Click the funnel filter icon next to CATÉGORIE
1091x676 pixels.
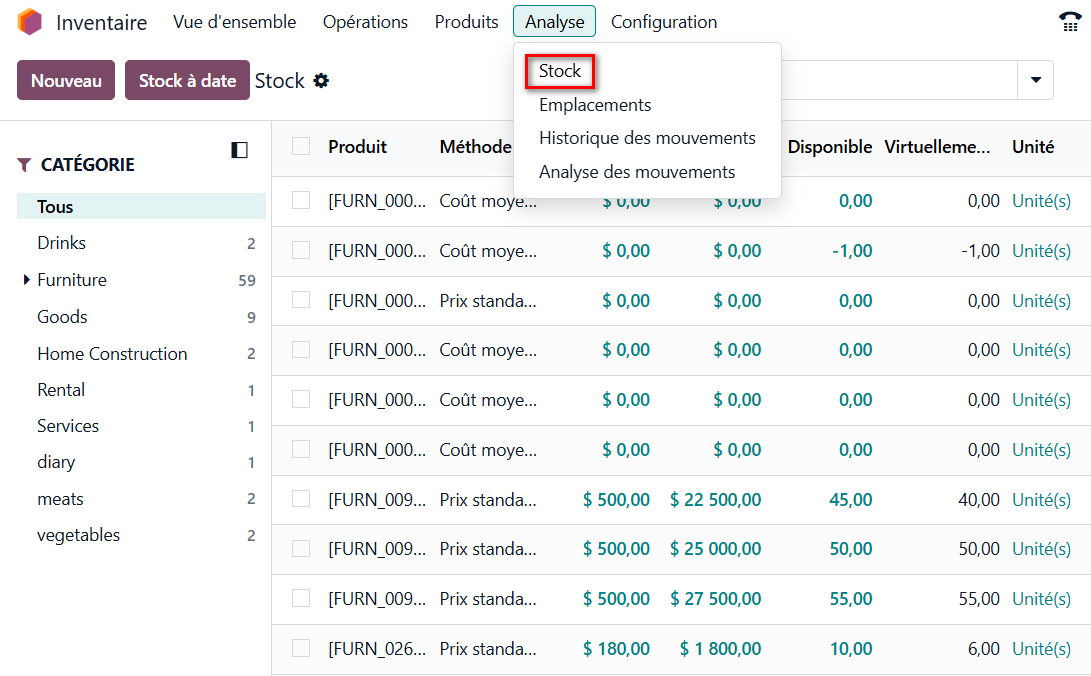click(x=25, y=165)
